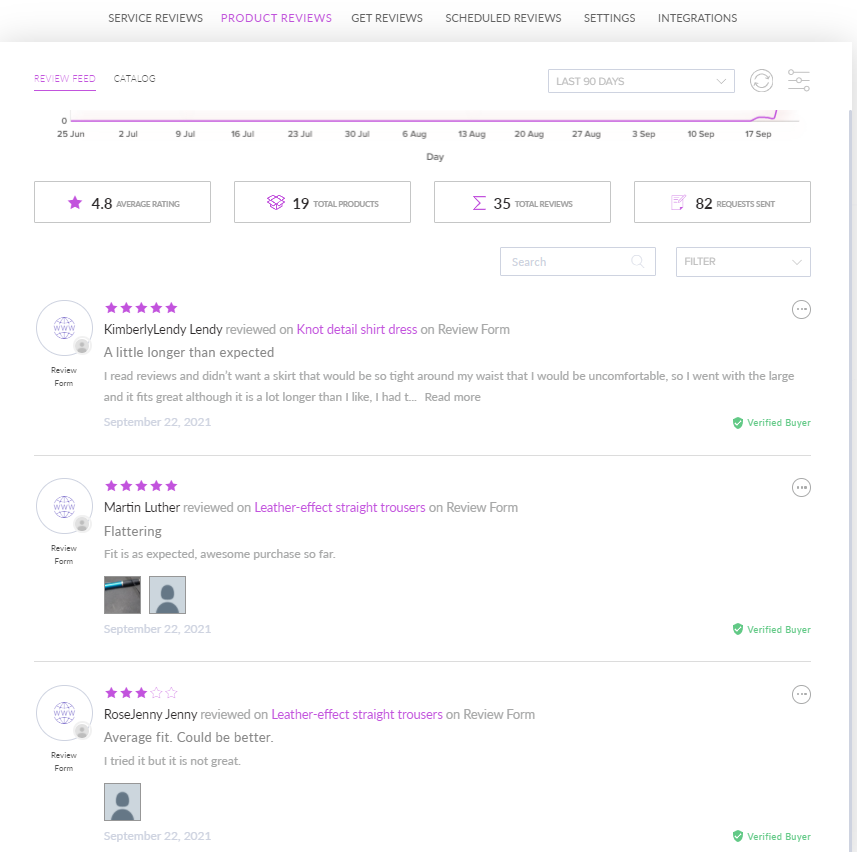This screenshot has width=857, height=852.
Task: Click the refresh circular arrows icon
Action: [761, 81]
